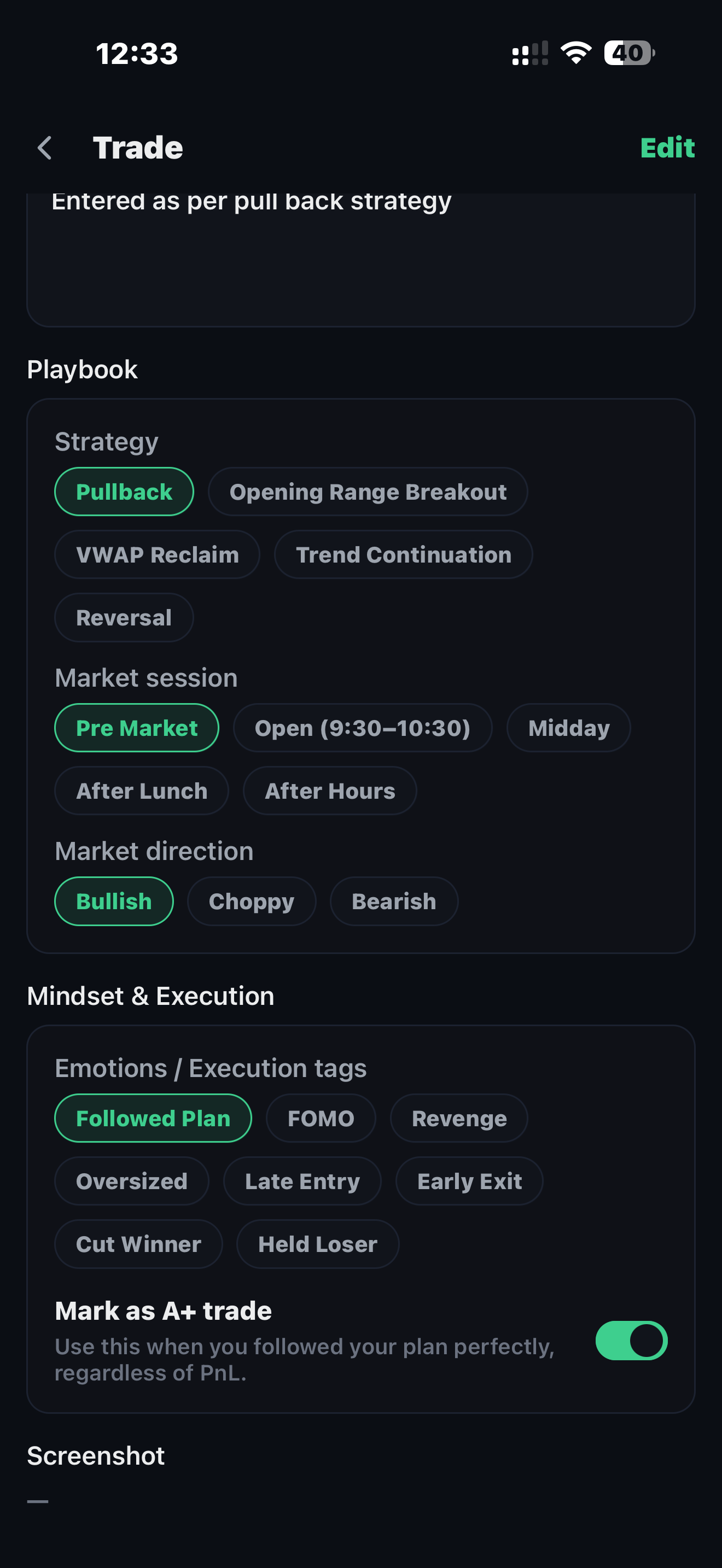Pick the Trend Continuation chip
Screen dimensions: 722x1568
pos(403,554)
